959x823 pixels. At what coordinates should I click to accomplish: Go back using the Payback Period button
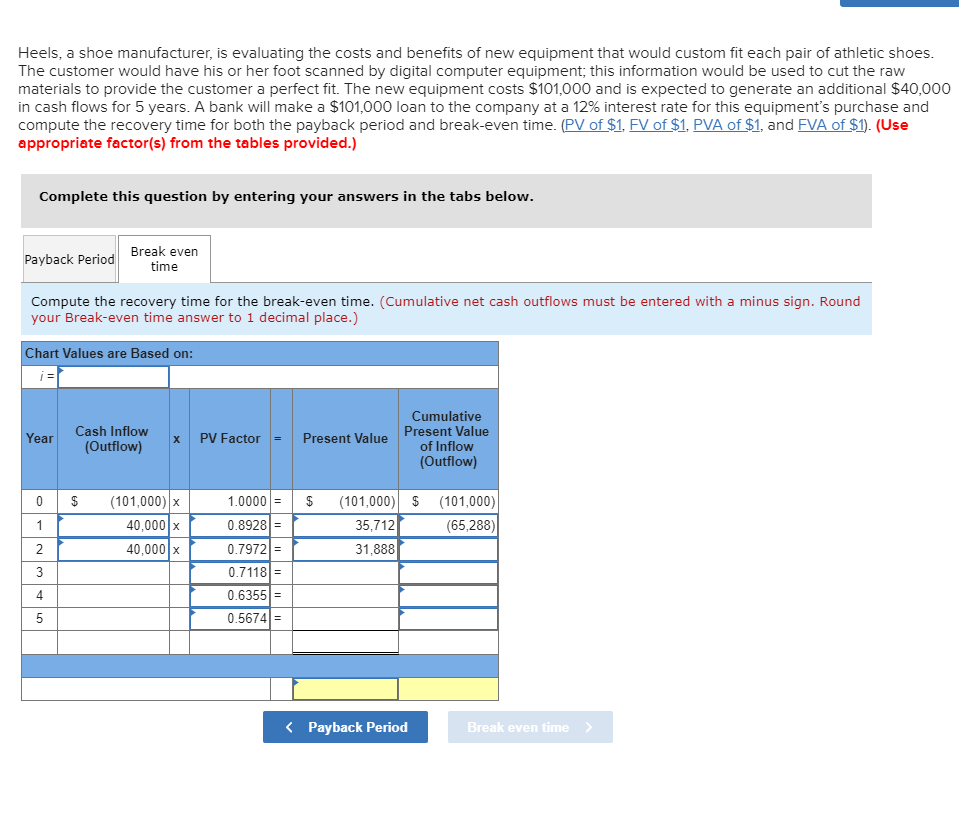(x=346, y=727)
